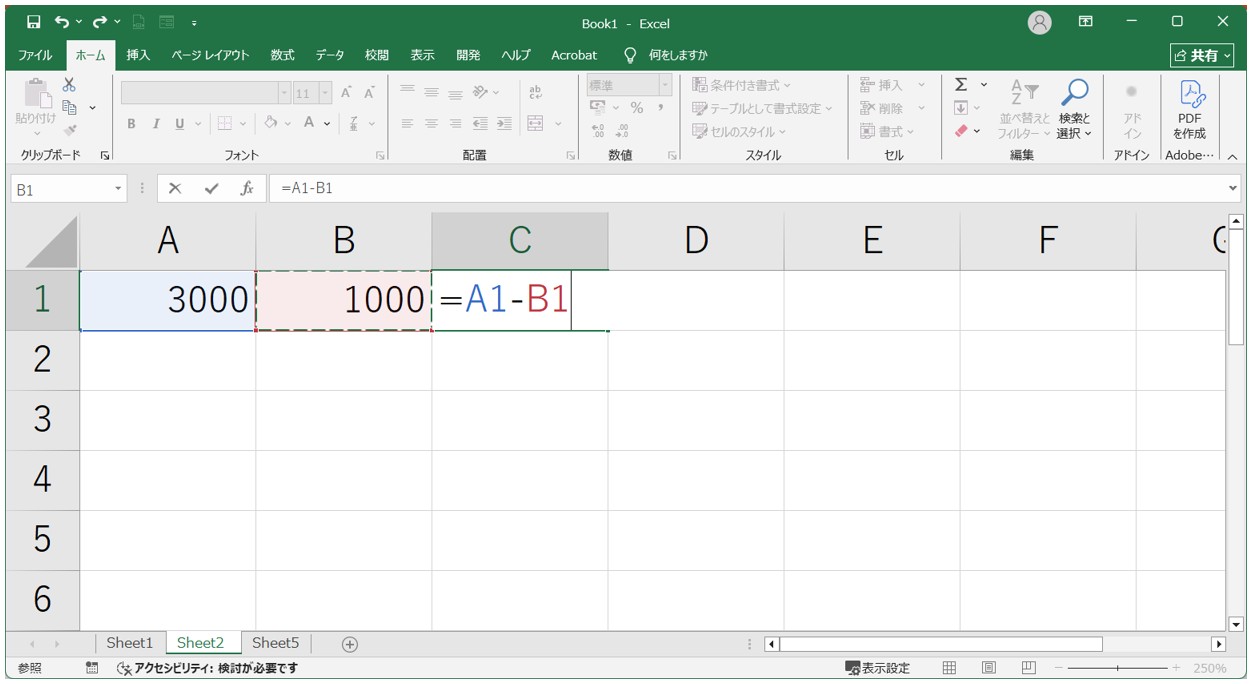1253x684 pixels.
Task: Click the AutoSum sigma icon
Action: pyautogui.click(x=961, y=85)
